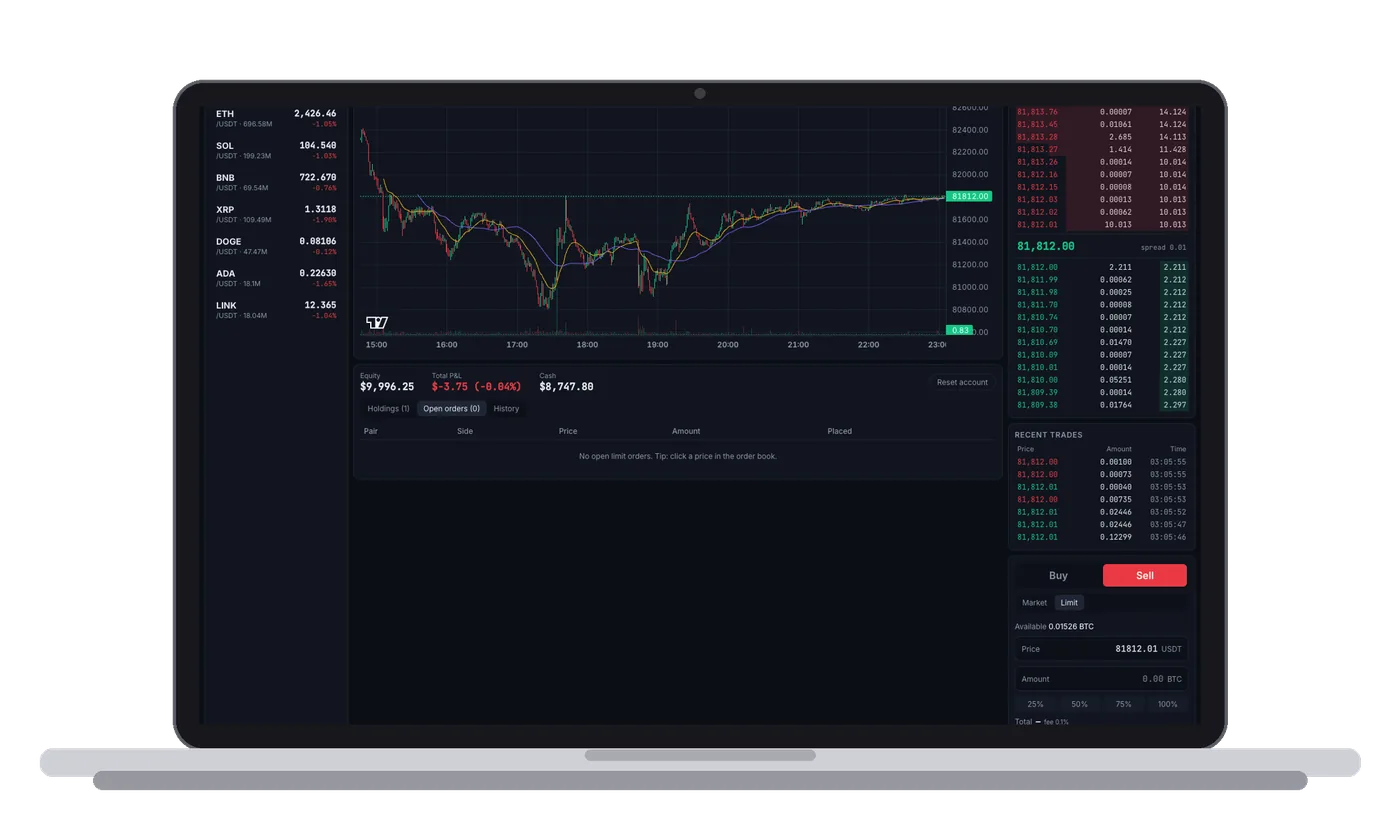Click the Side column header
Screen dimensions: 1400x840
point(465,431)
